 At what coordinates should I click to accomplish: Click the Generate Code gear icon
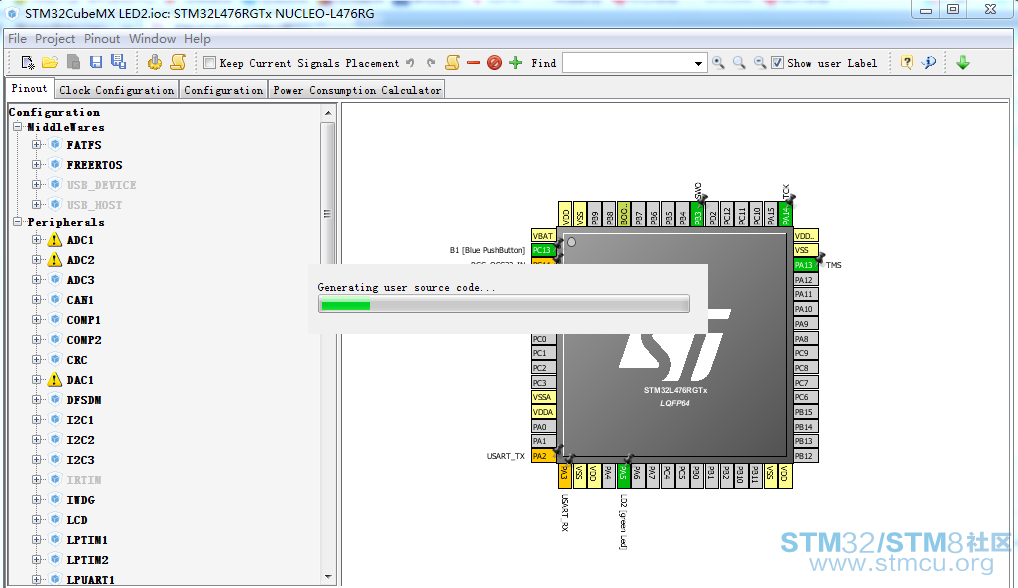click(155, 62)
